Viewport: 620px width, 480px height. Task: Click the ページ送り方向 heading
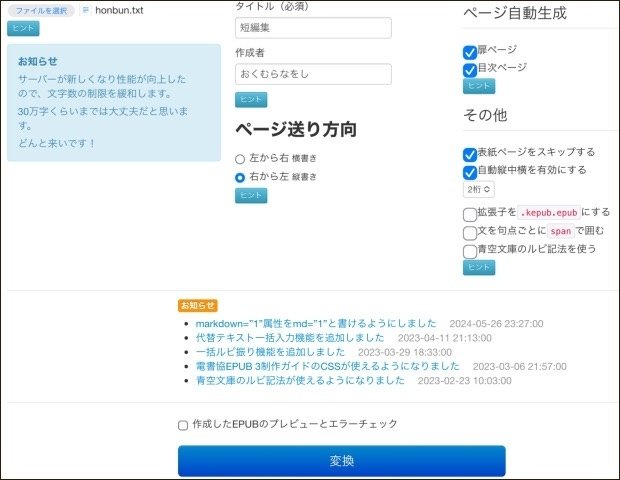pos(296,130)
